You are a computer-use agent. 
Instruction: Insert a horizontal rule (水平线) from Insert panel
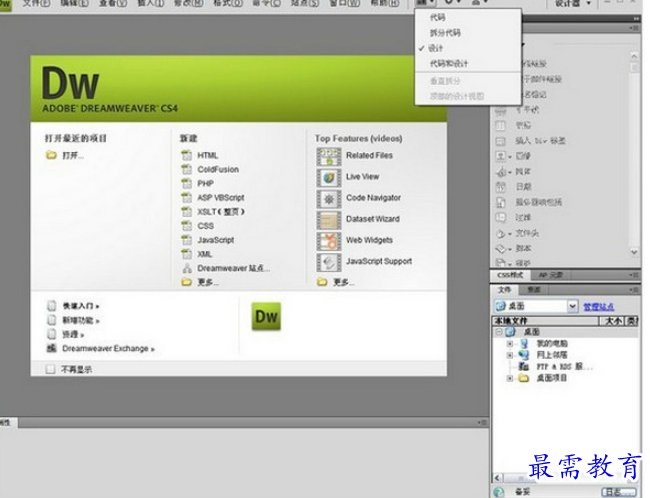[x=526, y=110]
